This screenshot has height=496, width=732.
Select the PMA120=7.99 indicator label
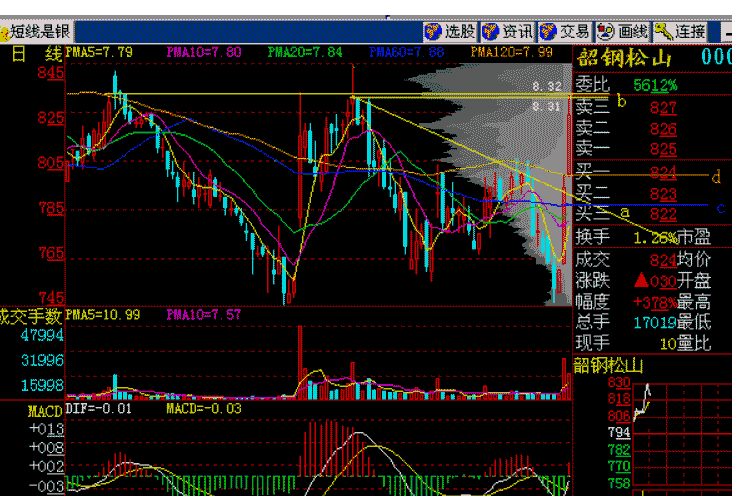(512, 52)
